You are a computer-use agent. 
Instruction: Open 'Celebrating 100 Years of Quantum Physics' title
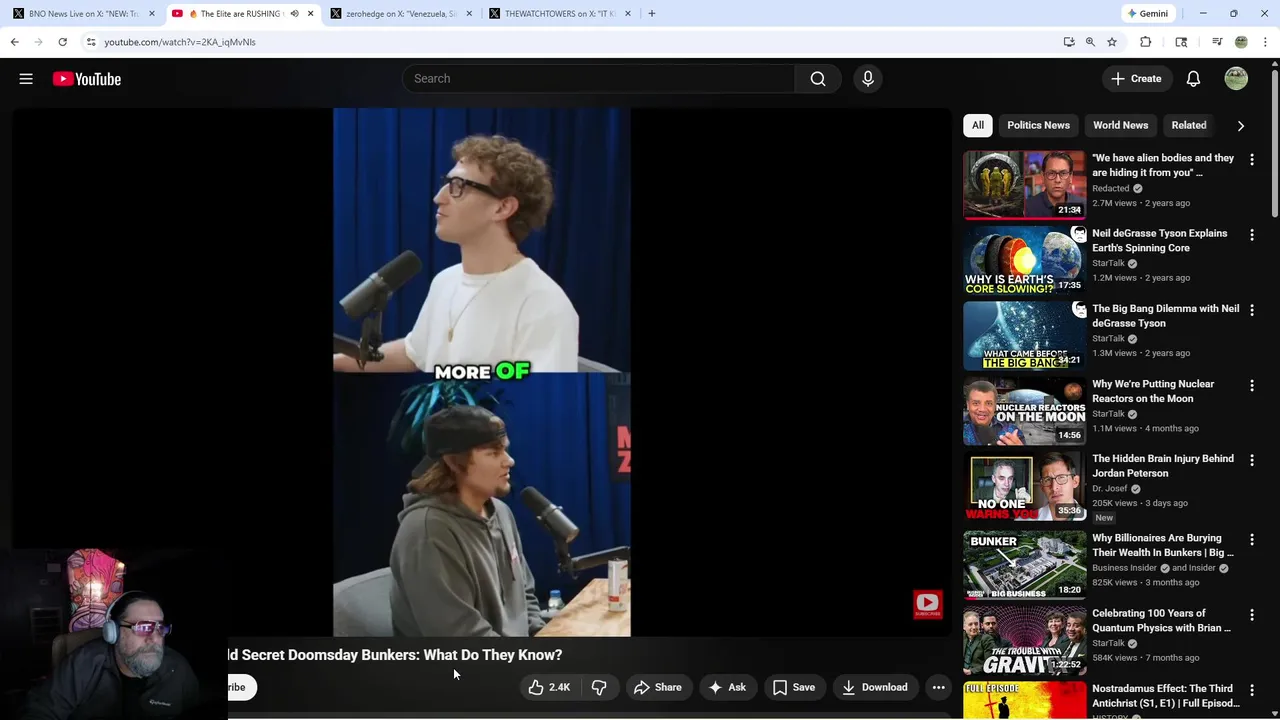coord(1162,620)
